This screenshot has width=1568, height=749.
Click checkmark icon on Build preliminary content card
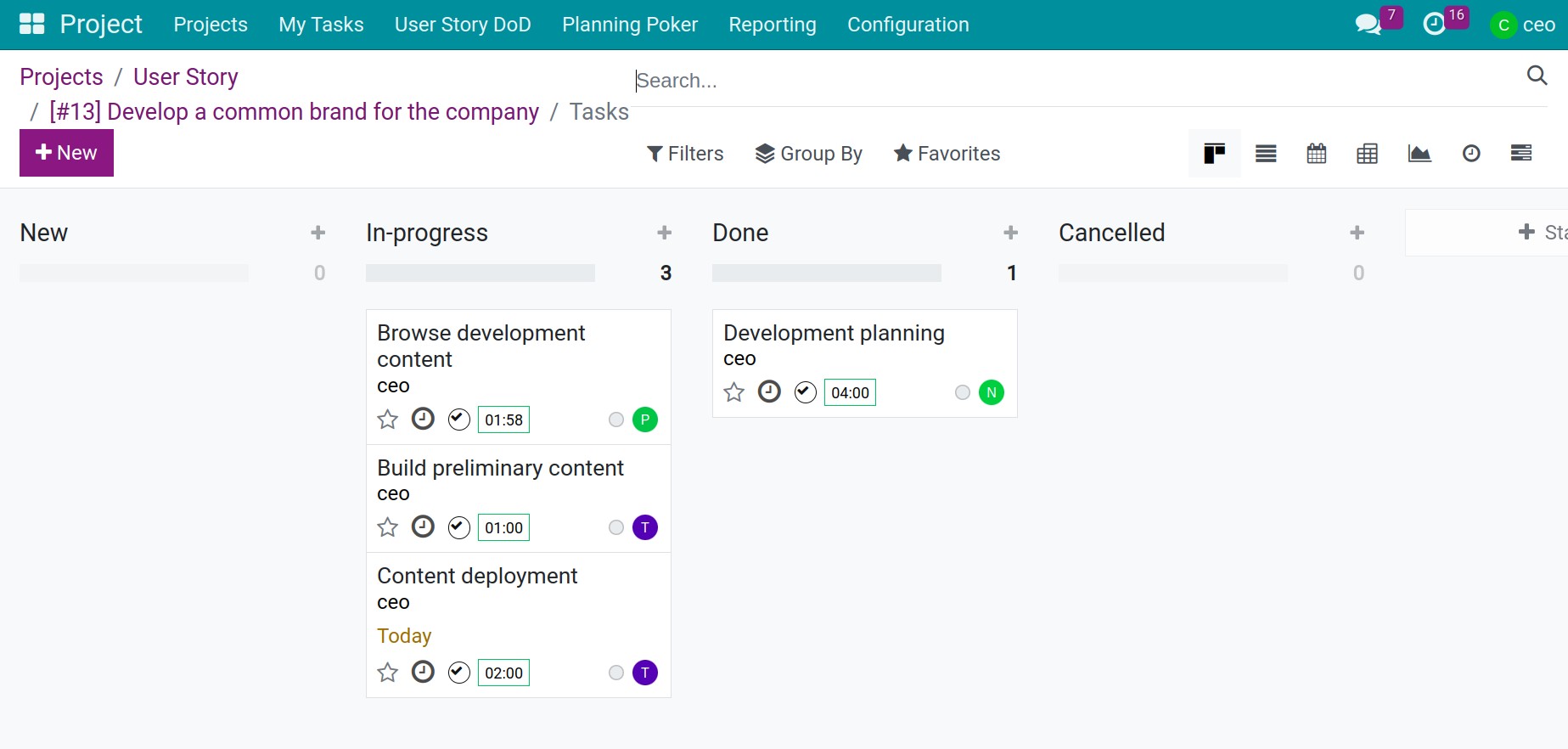(459, 527)
